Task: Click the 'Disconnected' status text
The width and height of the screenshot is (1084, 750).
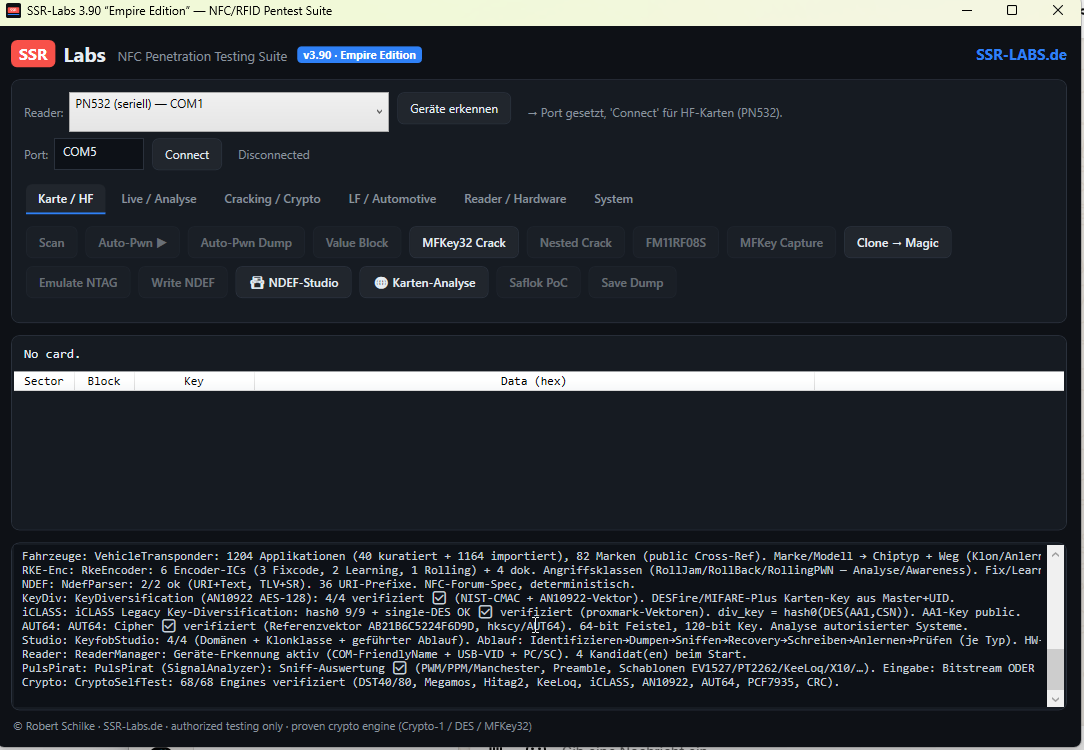Action: pyautogui.click(x=274, y=155)
